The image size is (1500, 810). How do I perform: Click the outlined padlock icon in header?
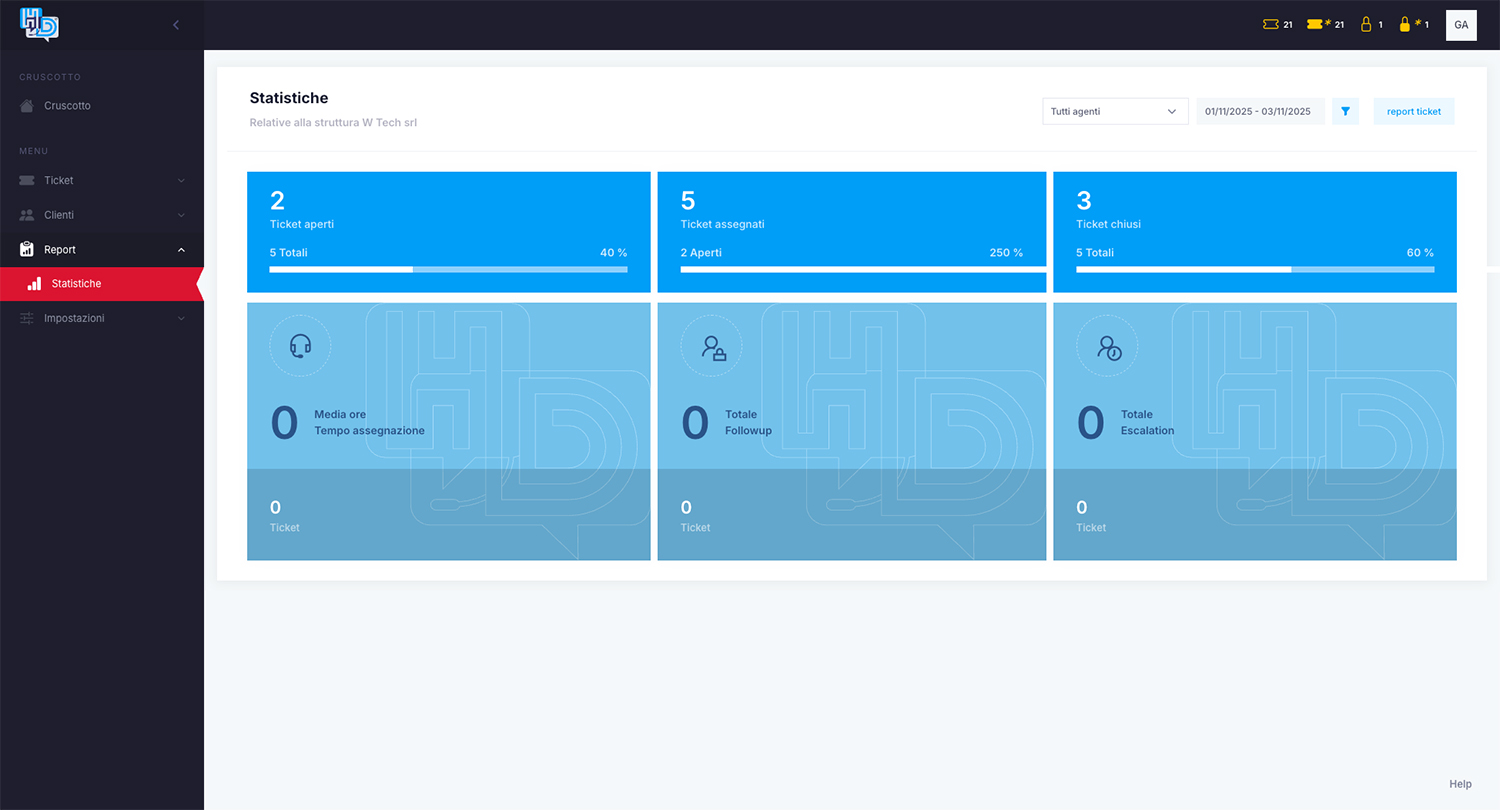(1366, 24)
